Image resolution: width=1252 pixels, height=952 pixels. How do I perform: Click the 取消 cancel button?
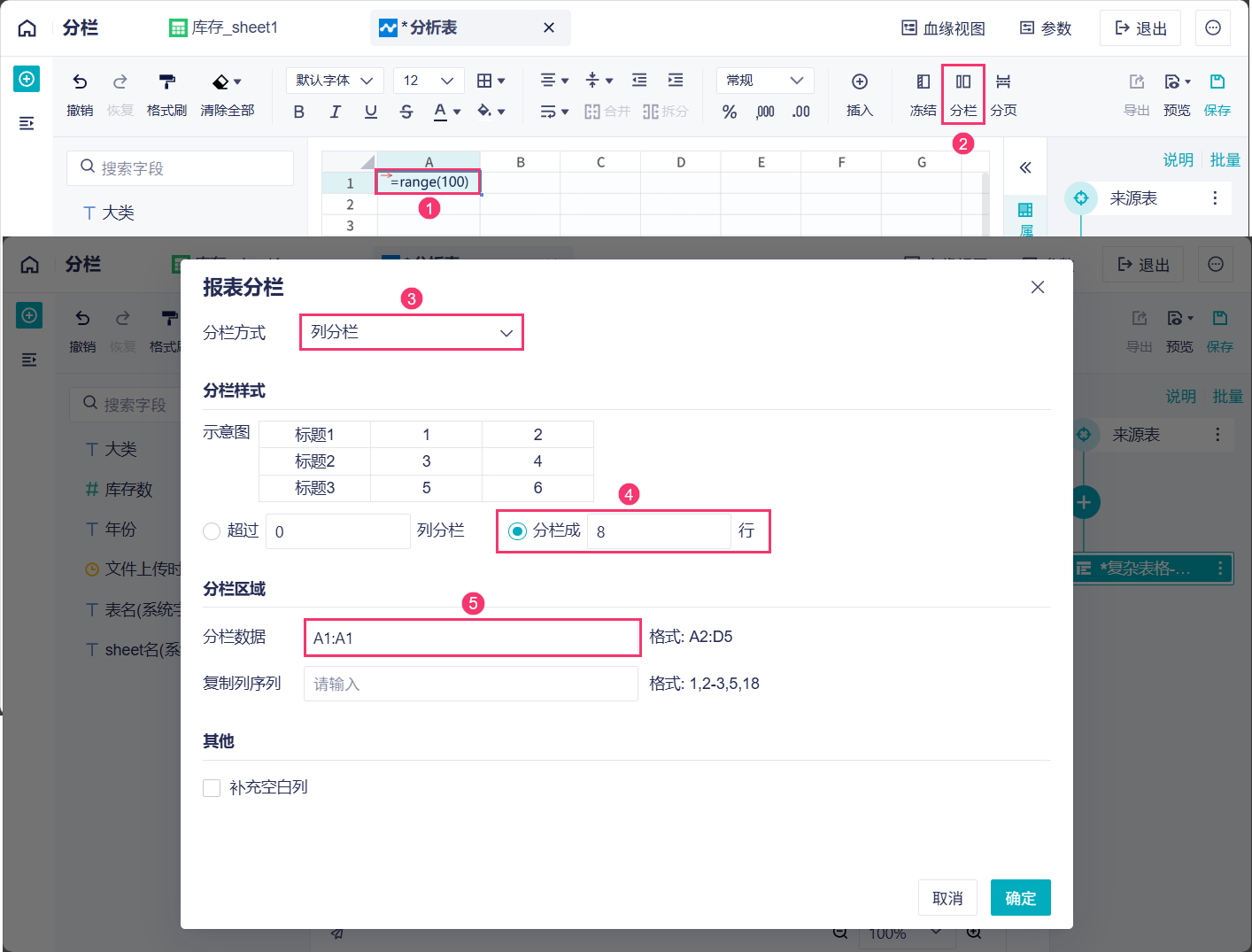947,898
